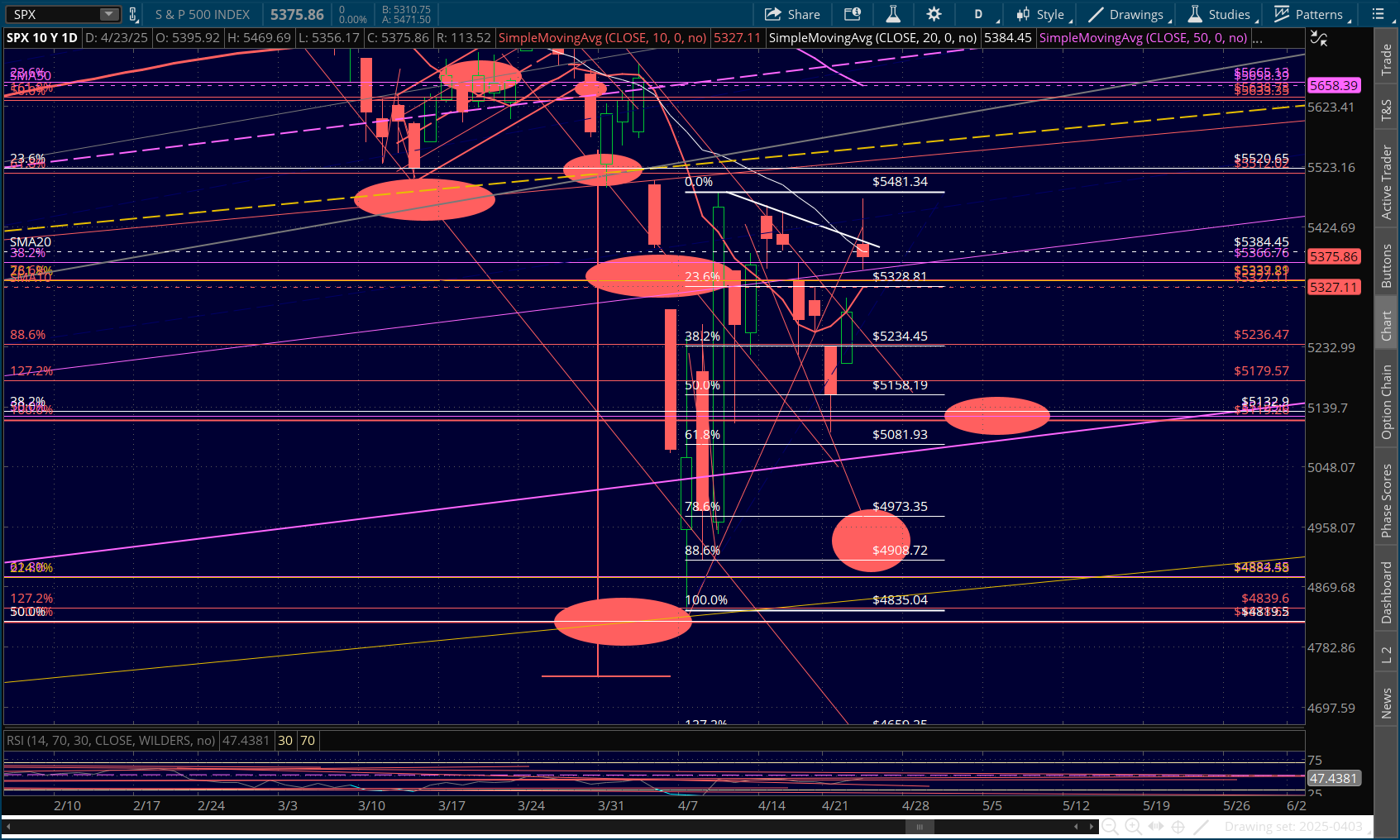Switch to the News sidebar tab

1387,704
